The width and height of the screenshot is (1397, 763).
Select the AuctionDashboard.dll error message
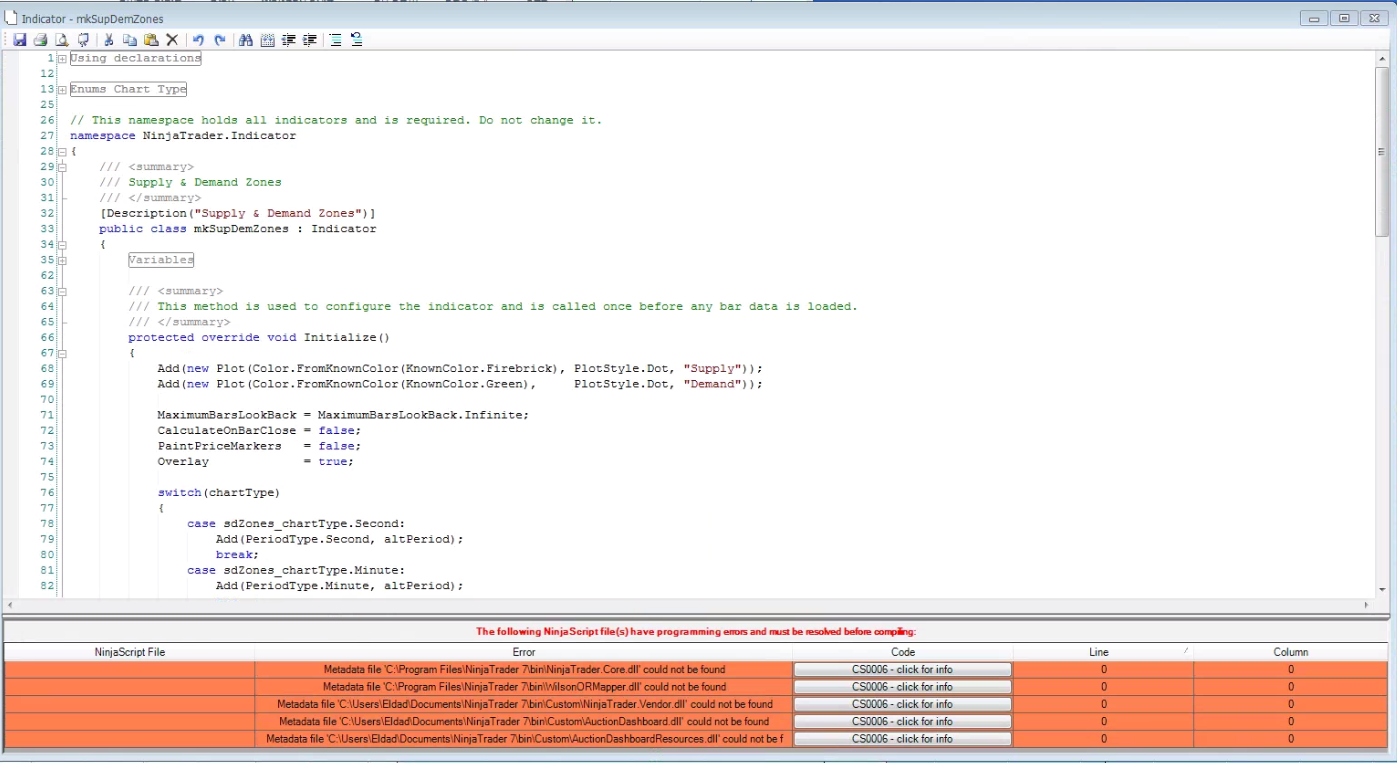524,722
